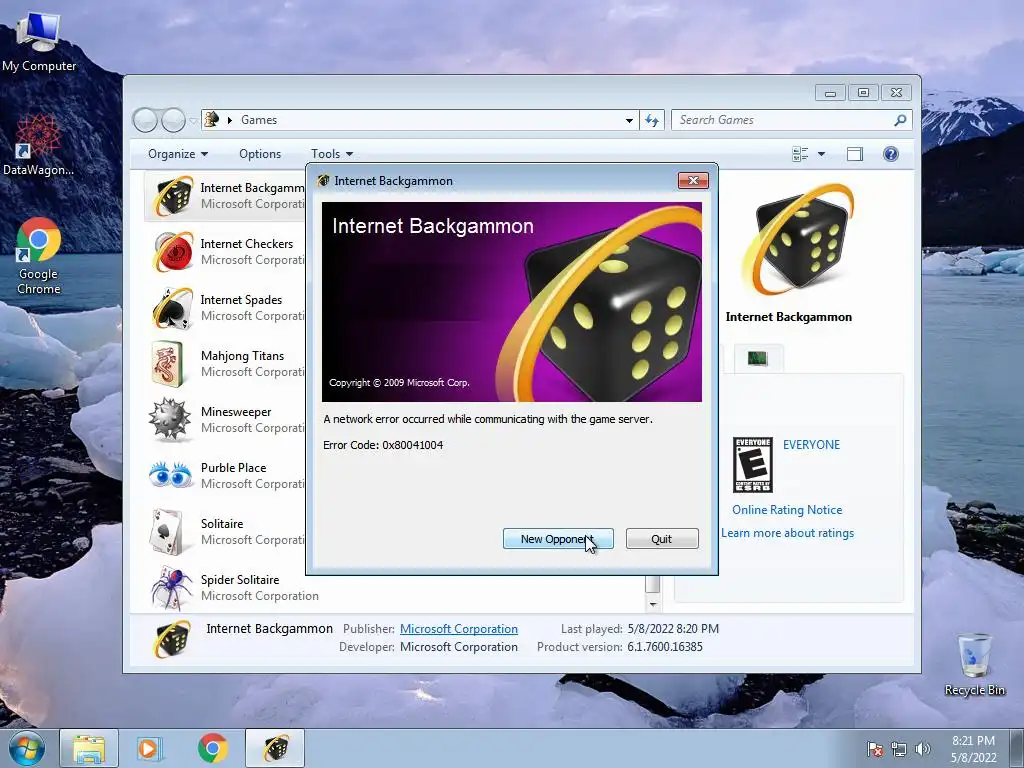Select the Internet Backgammon list icon
The height and width of the screenshot is (768, 1024).
[x=173, y=195]
